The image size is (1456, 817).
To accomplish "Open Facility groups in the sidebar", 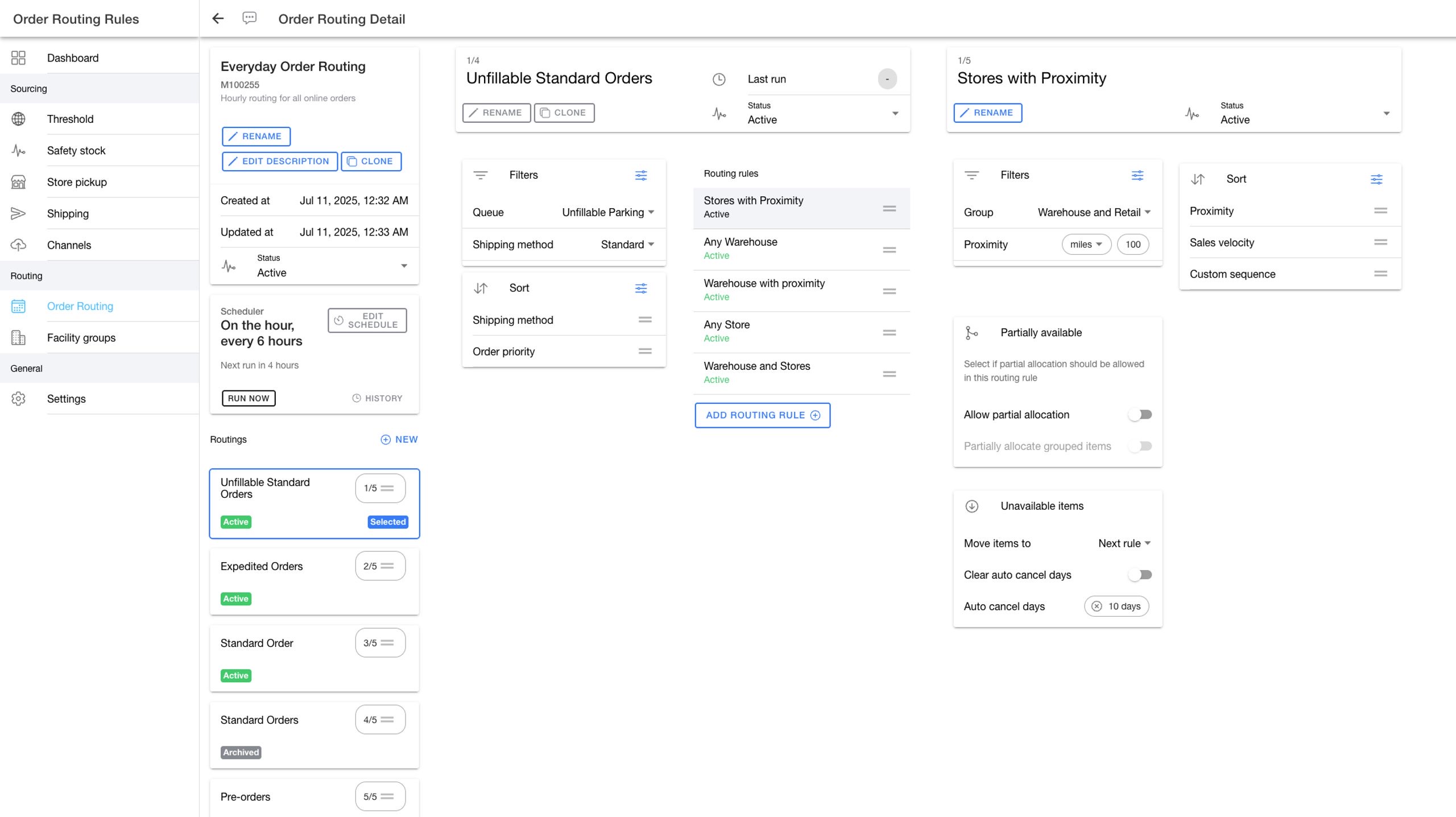I will (x=100, y=337).
